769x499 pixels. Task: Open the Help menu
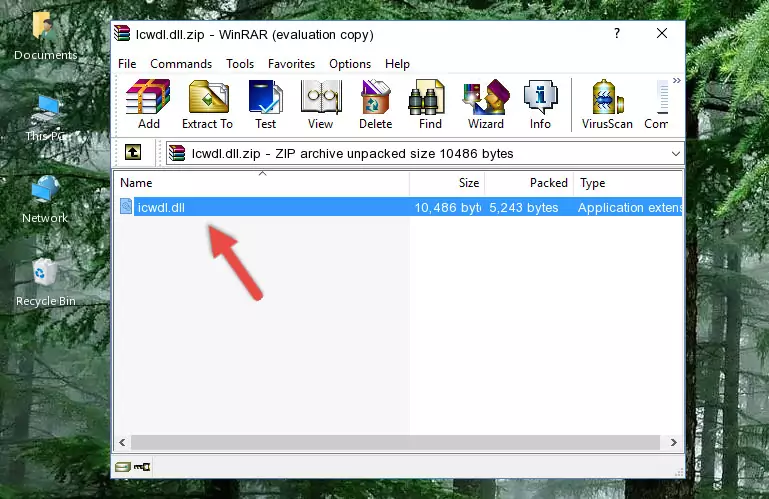pyautogui.click(x=397, y=64)
